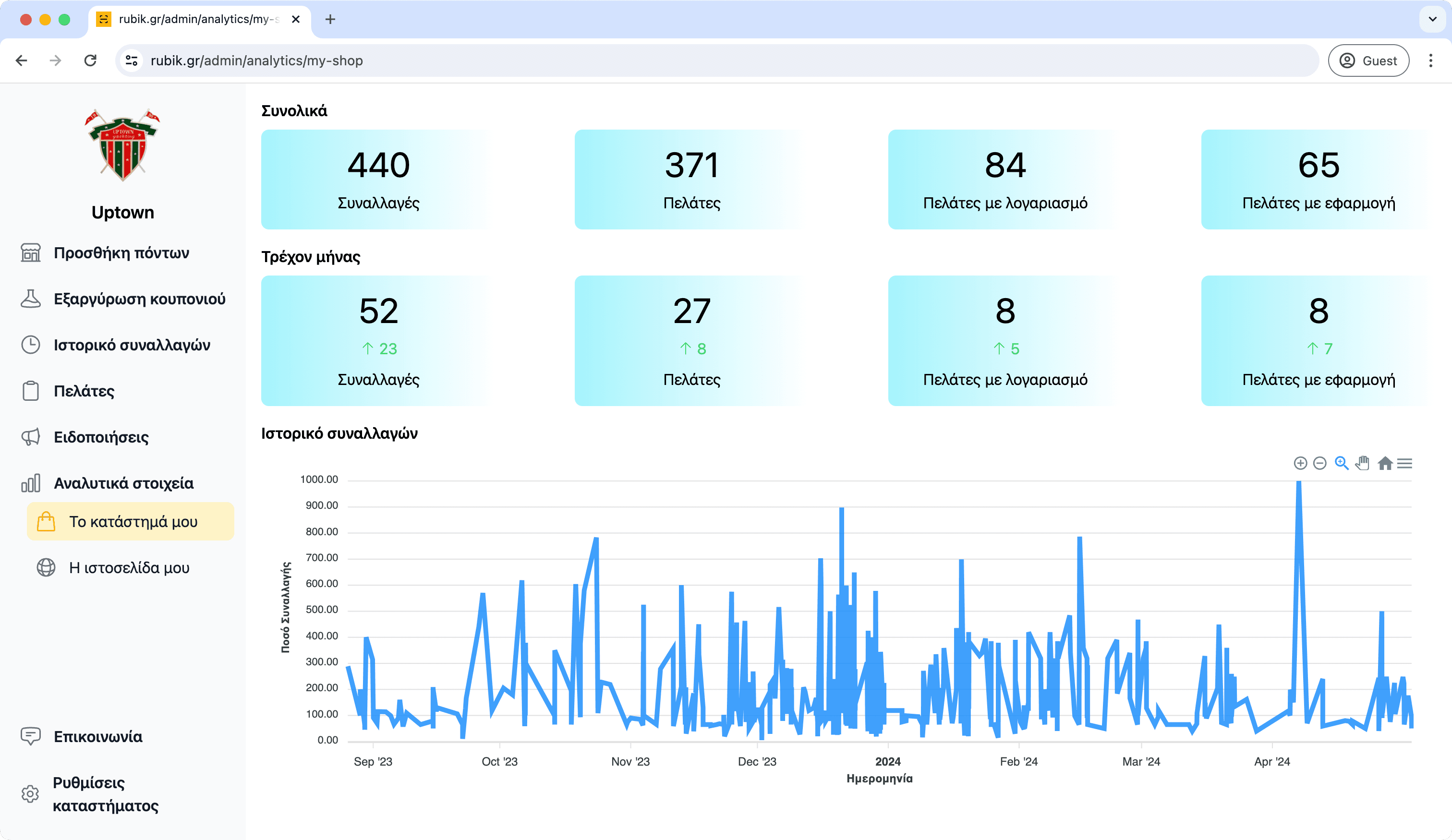Open the chart hamburger export menu
Viewport: 1452px width, 840px height.
(x=1405, y=463)
